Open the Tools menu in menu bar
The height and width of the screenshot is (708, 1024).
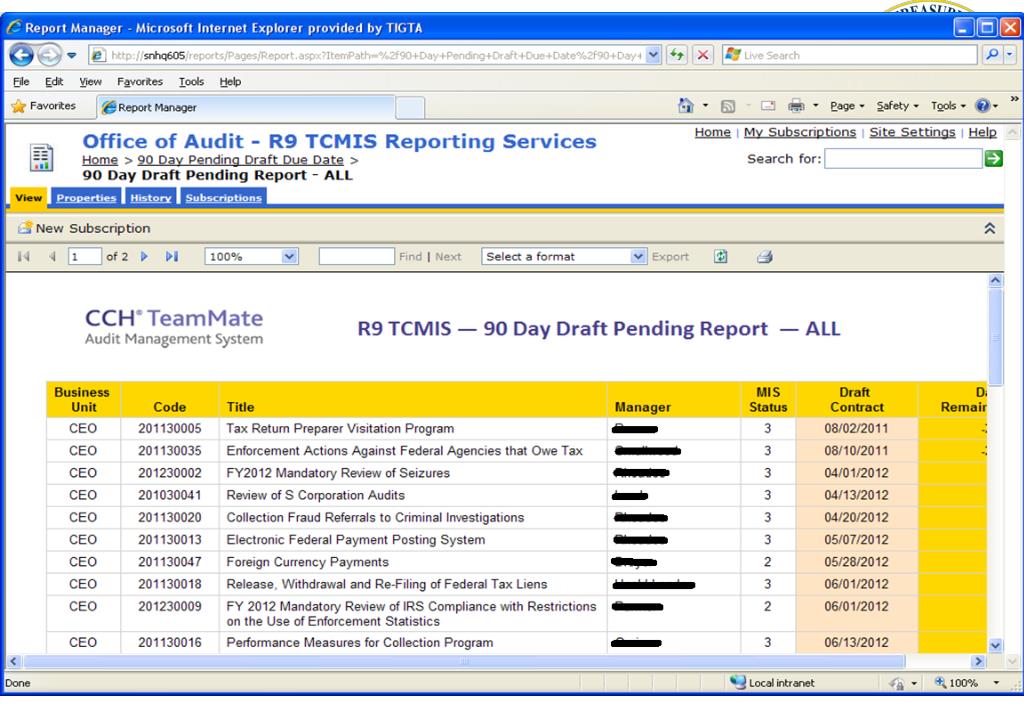191,82
